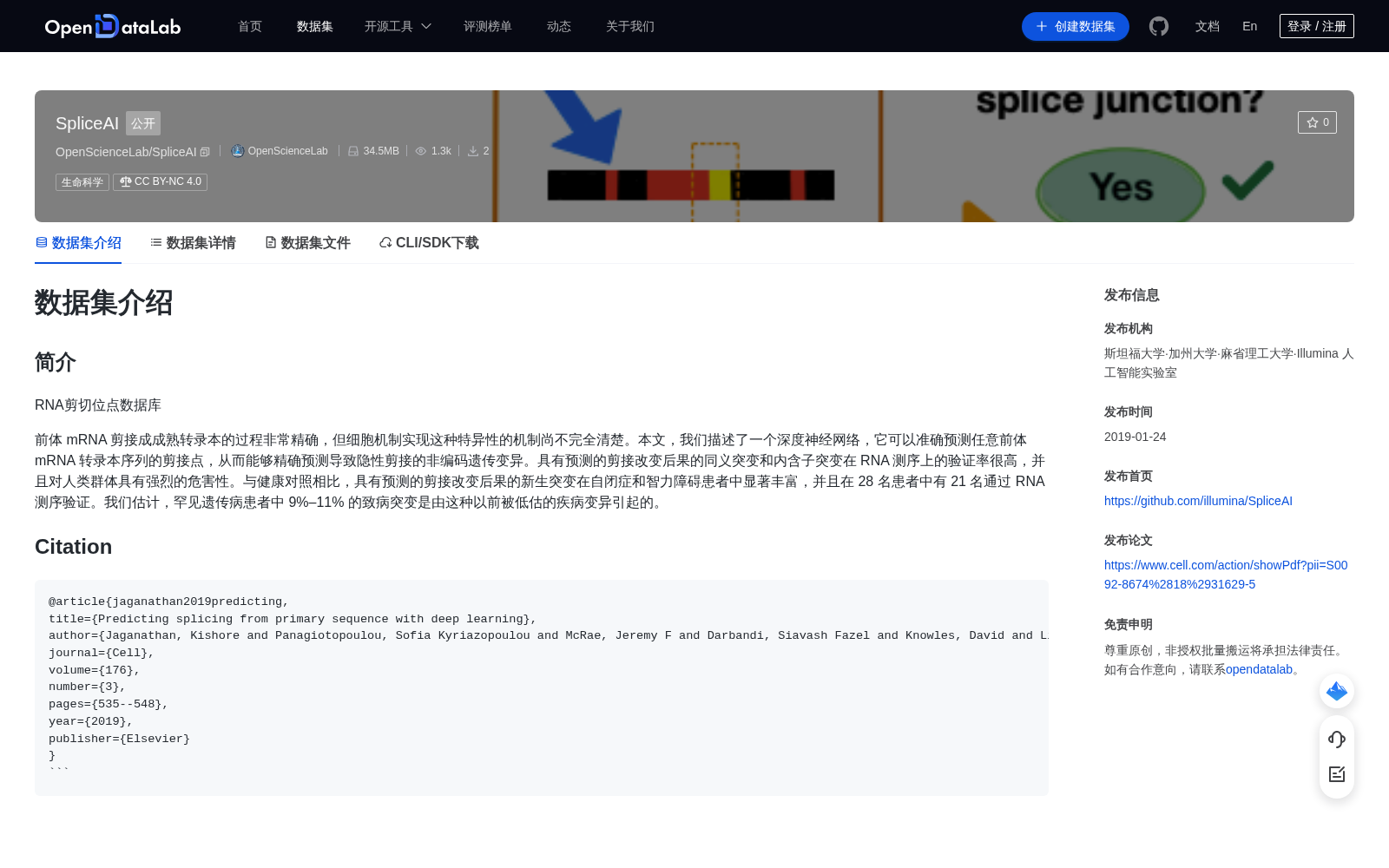Click the dataset size disk icon
This screenshot has width=1389, height=868.
pos(353,151)
